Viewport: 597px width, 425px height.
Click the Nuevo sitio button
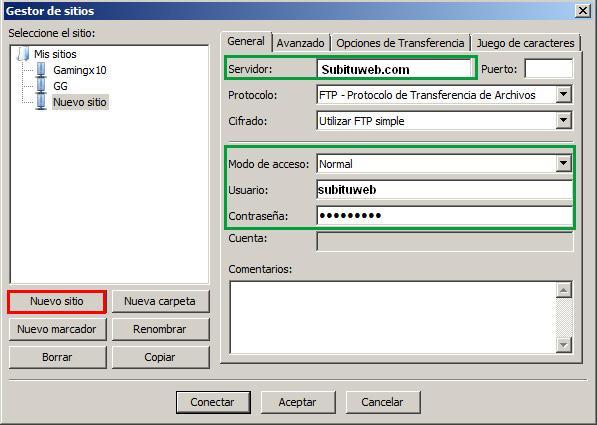click(57, 301)
